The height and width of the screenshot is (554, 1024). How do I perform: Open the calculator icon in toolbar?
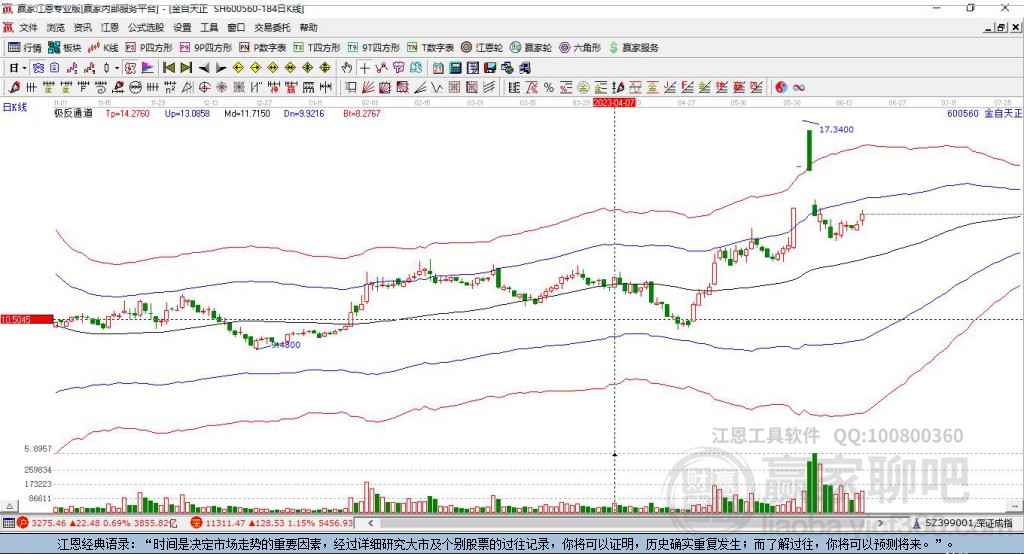point(455,68)
